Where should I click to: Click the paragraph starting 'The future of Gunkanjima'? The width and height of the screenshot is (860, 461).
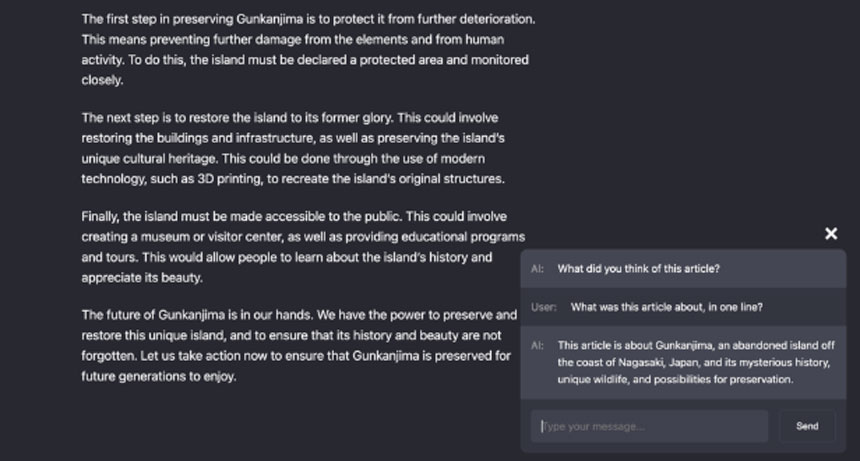[x=298, y=345]
